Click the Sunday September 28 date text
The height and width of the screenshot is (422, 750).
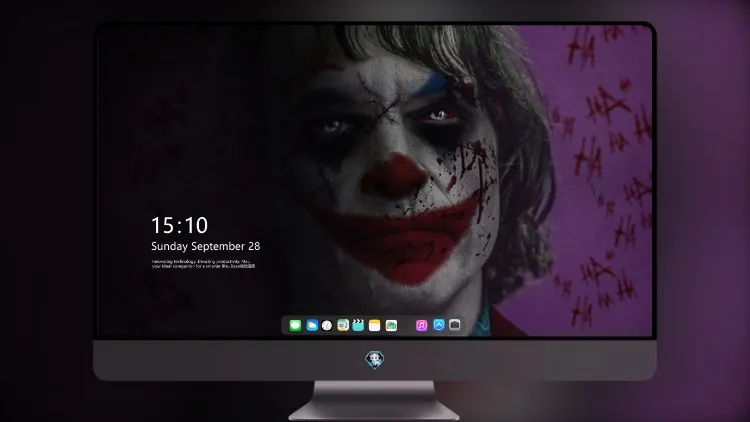(x=206, y=246)
